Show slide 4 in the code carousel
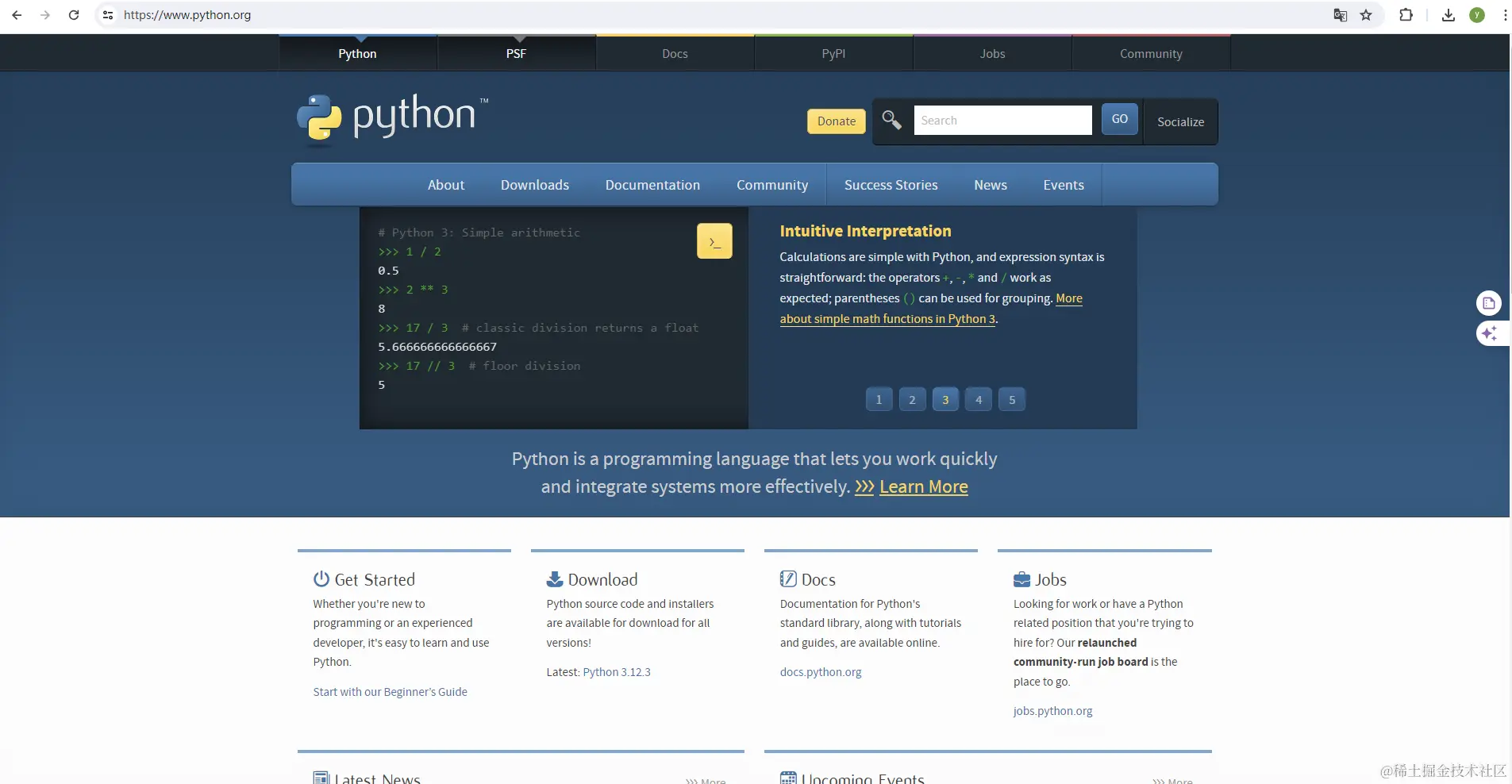1512x784 pixels. [979, 400]
